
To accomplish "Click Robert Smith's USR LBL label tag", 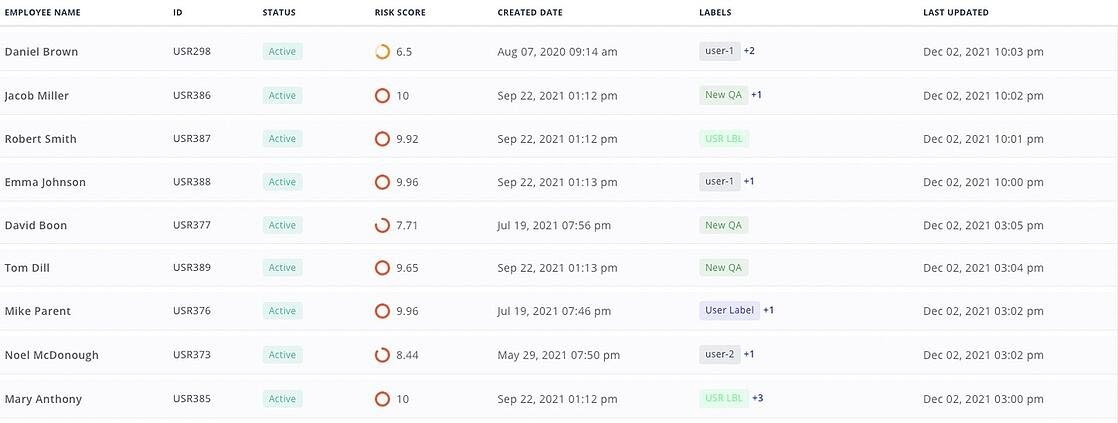I will coord(725,138).
